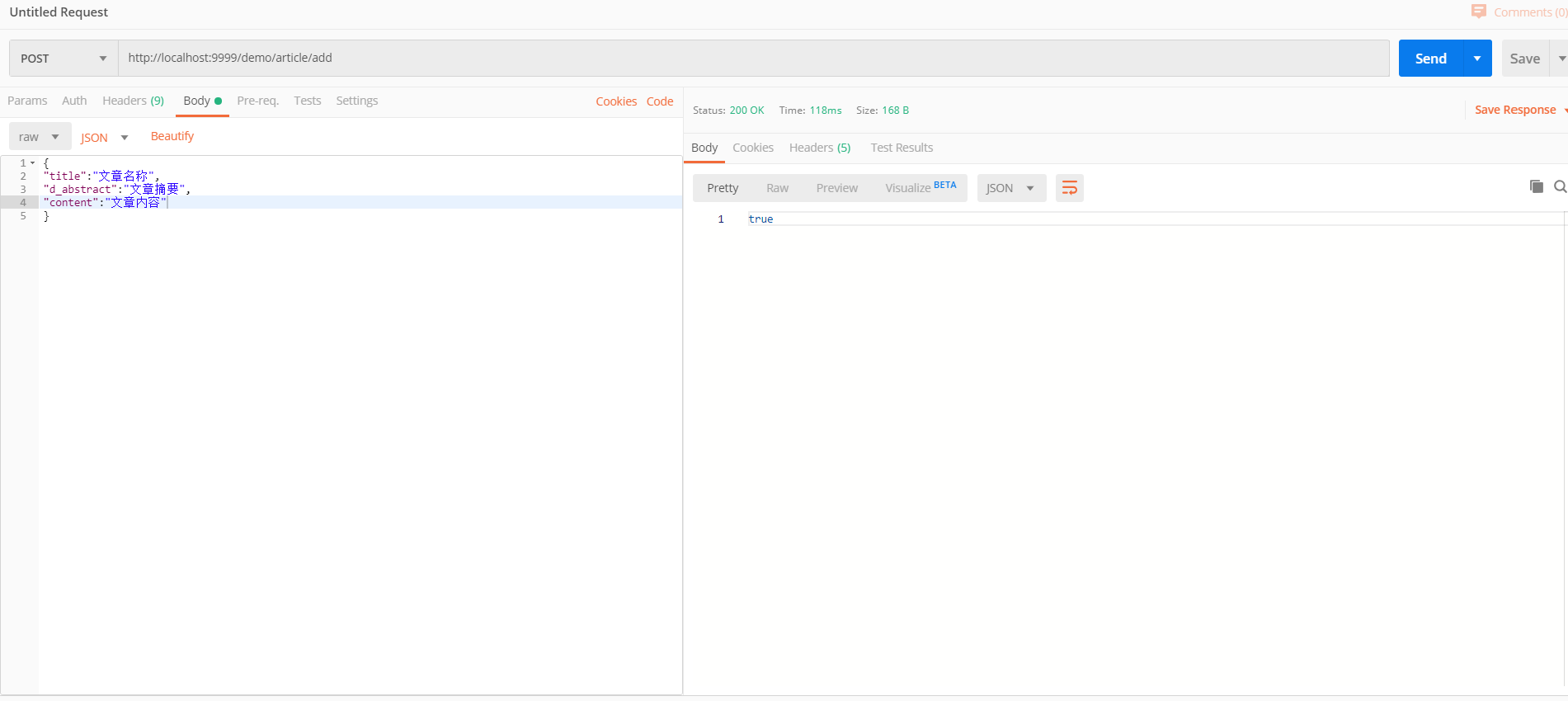Click the 200 OK status text

746,110
